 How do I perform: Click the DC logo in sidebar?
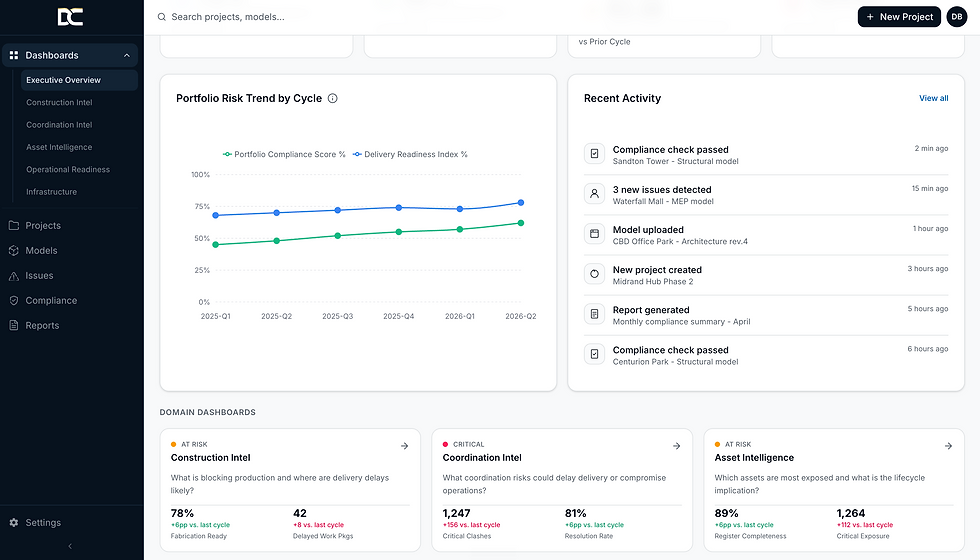click(x=71, y=17)
